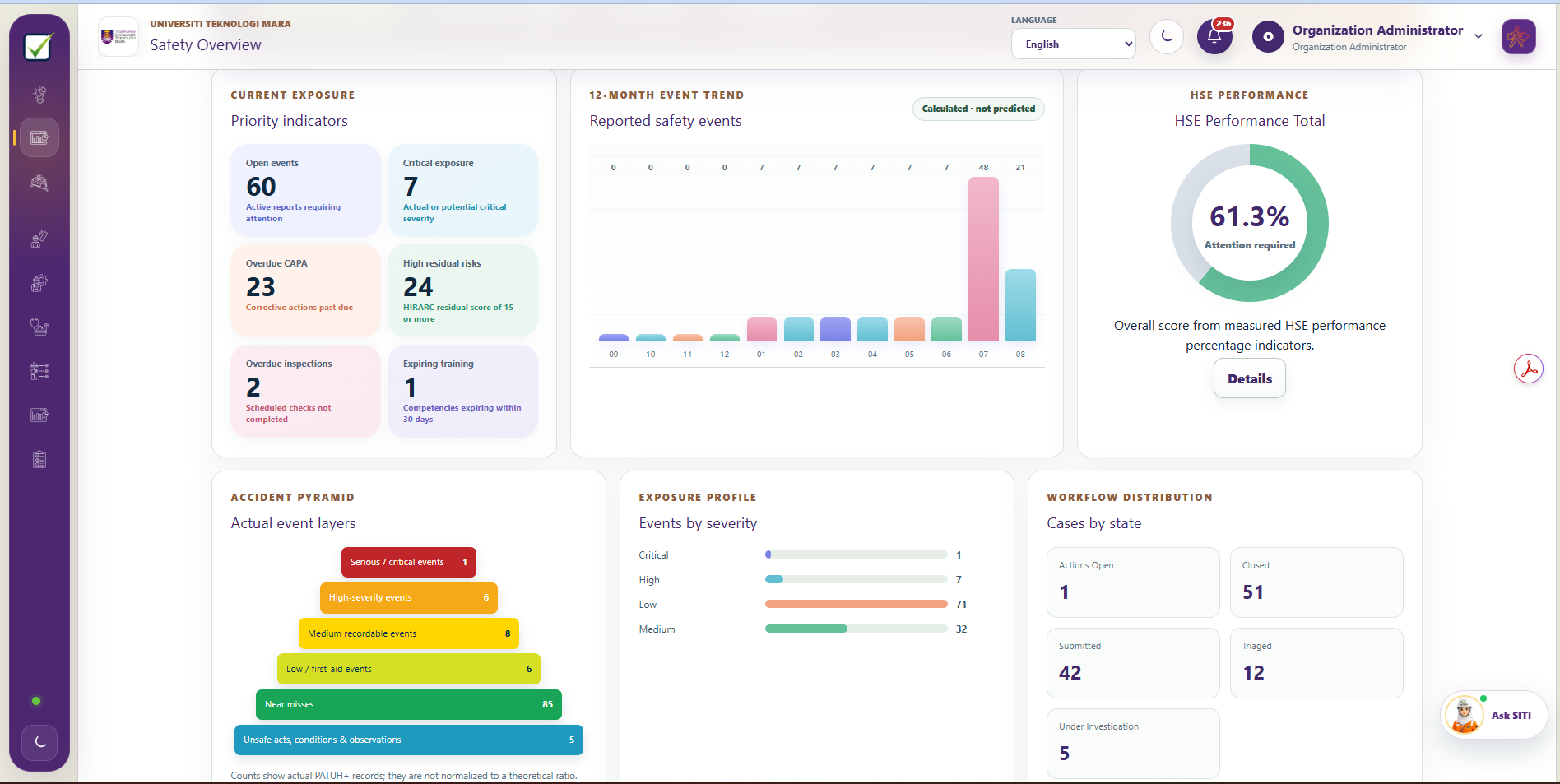Click the month 01 pink bar
Image resolution: width=1560 pixels, height=784 pixels.
(761, 329)
